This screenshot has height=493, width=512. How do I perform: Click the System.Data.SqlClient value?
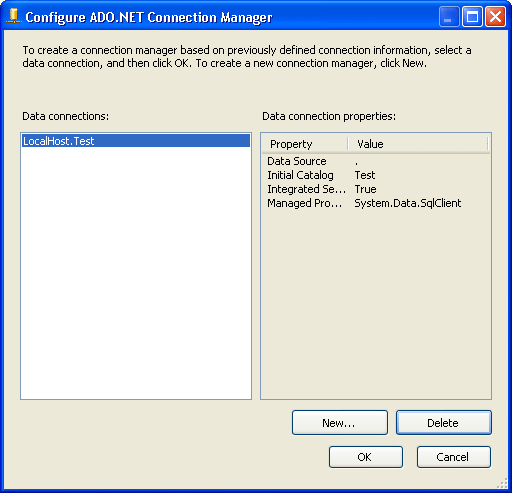(x=408, y=203)
